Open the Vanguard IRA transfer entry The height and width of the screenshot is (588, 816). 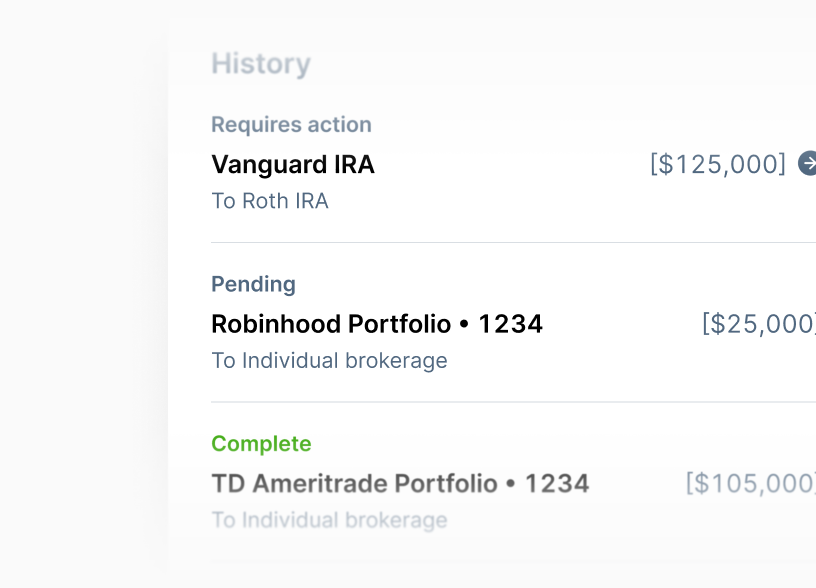(x=293, y=165)
